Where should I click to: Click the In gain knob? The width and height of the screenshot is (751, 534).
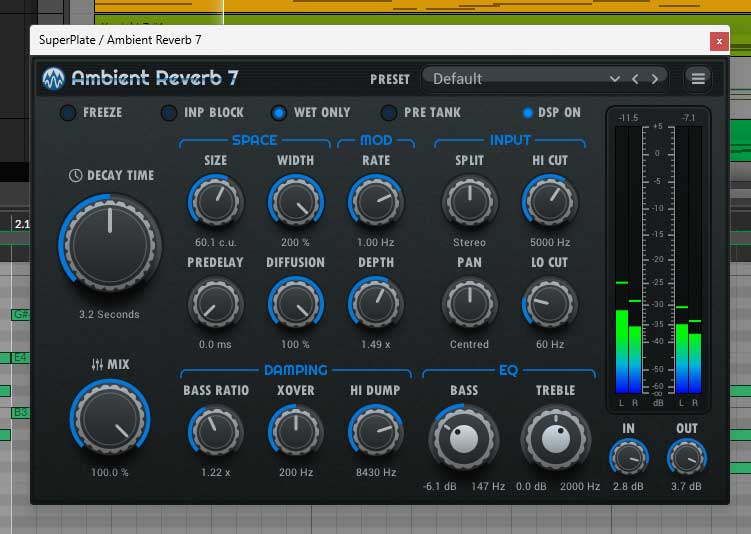coord(628,457)
